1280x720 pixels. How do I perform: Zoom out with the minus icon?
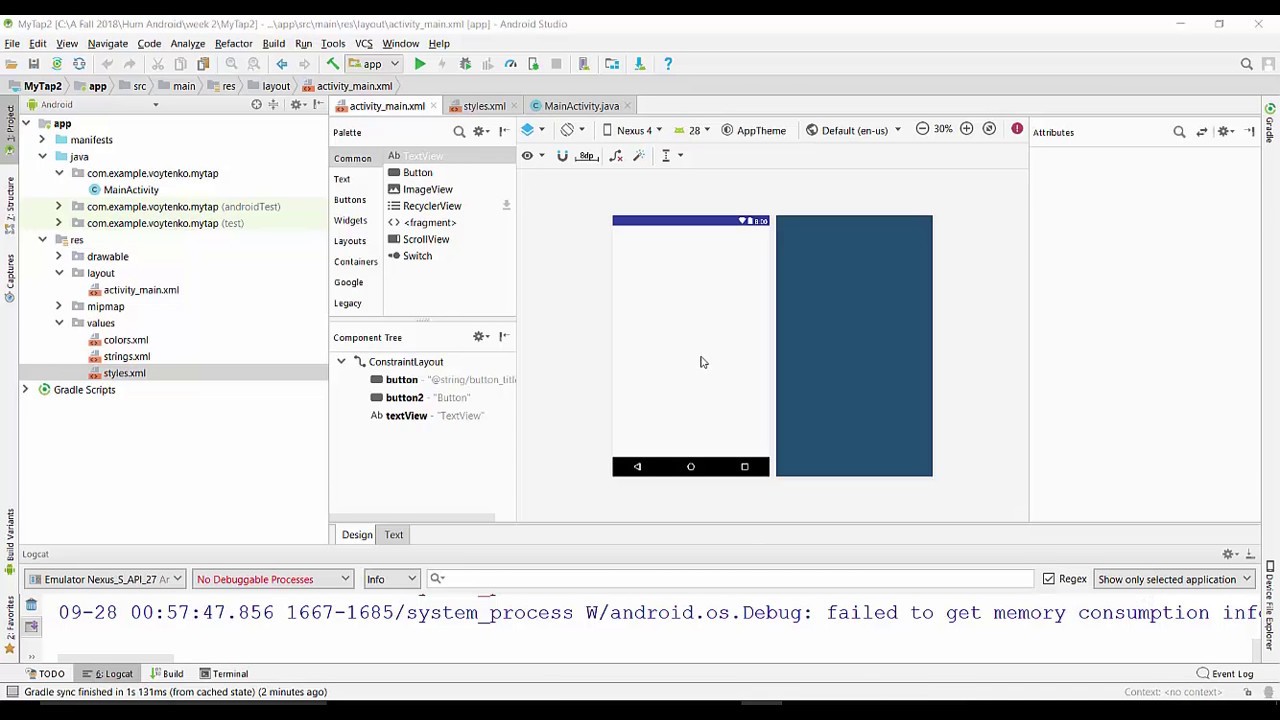(922, 129)
